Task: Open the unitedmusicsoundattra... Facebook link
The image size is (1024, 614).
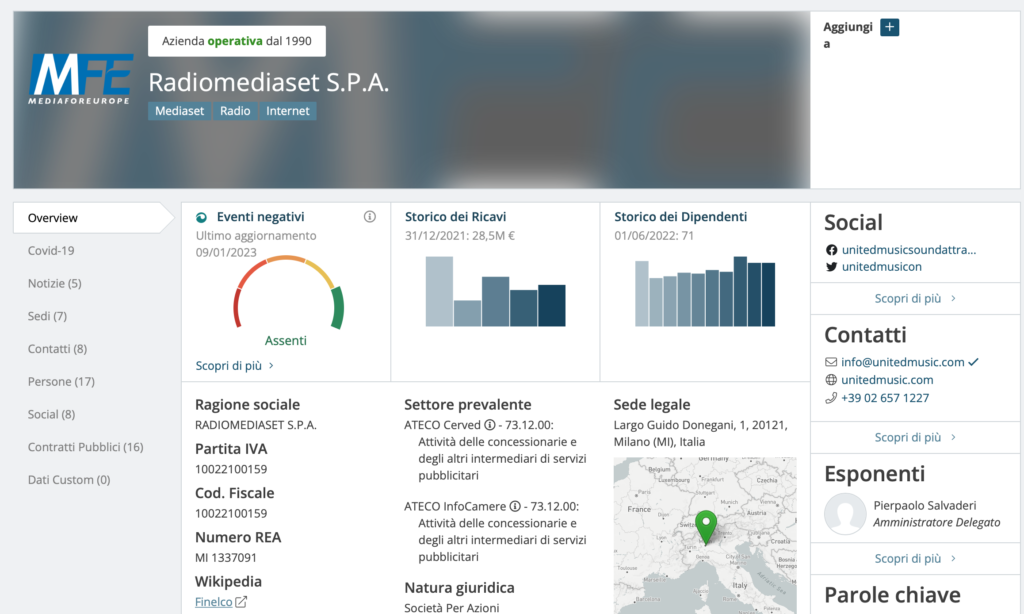Action: pos(909,250)
